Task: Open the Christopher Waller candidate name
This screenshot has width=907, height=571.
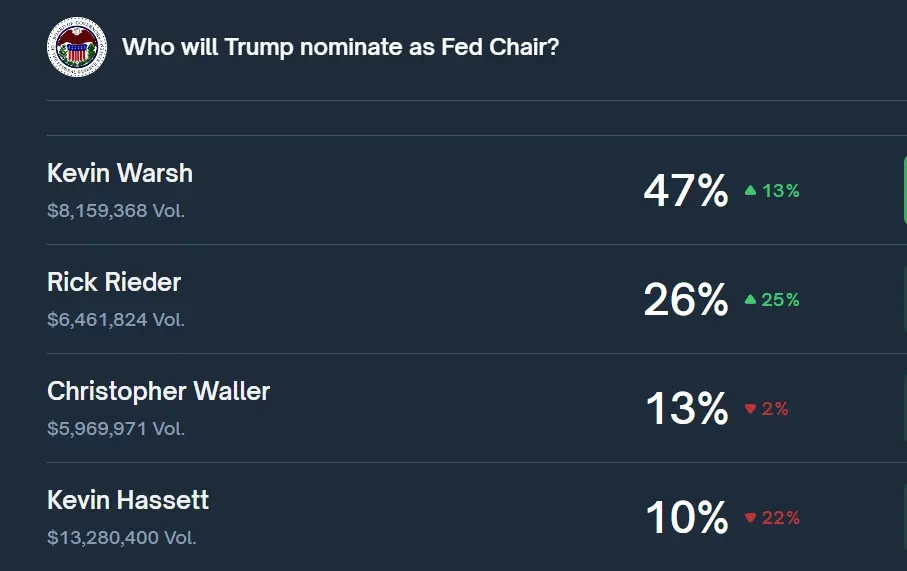Action: 158,391
